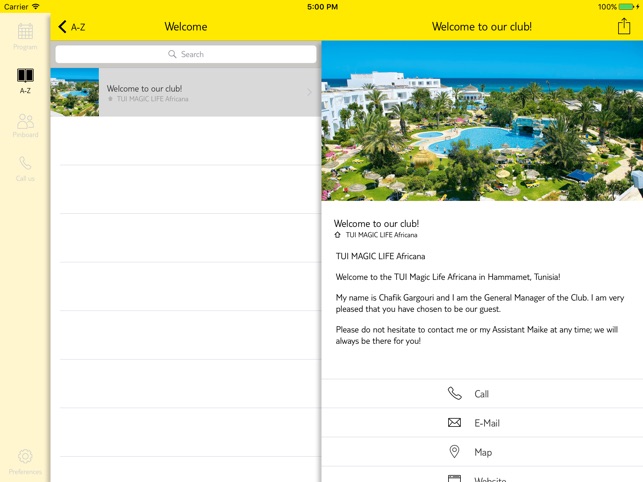The height and width of the screenshot is (482, 643).
Task: Click the E-Mail envelope icon
Action: 454,423
